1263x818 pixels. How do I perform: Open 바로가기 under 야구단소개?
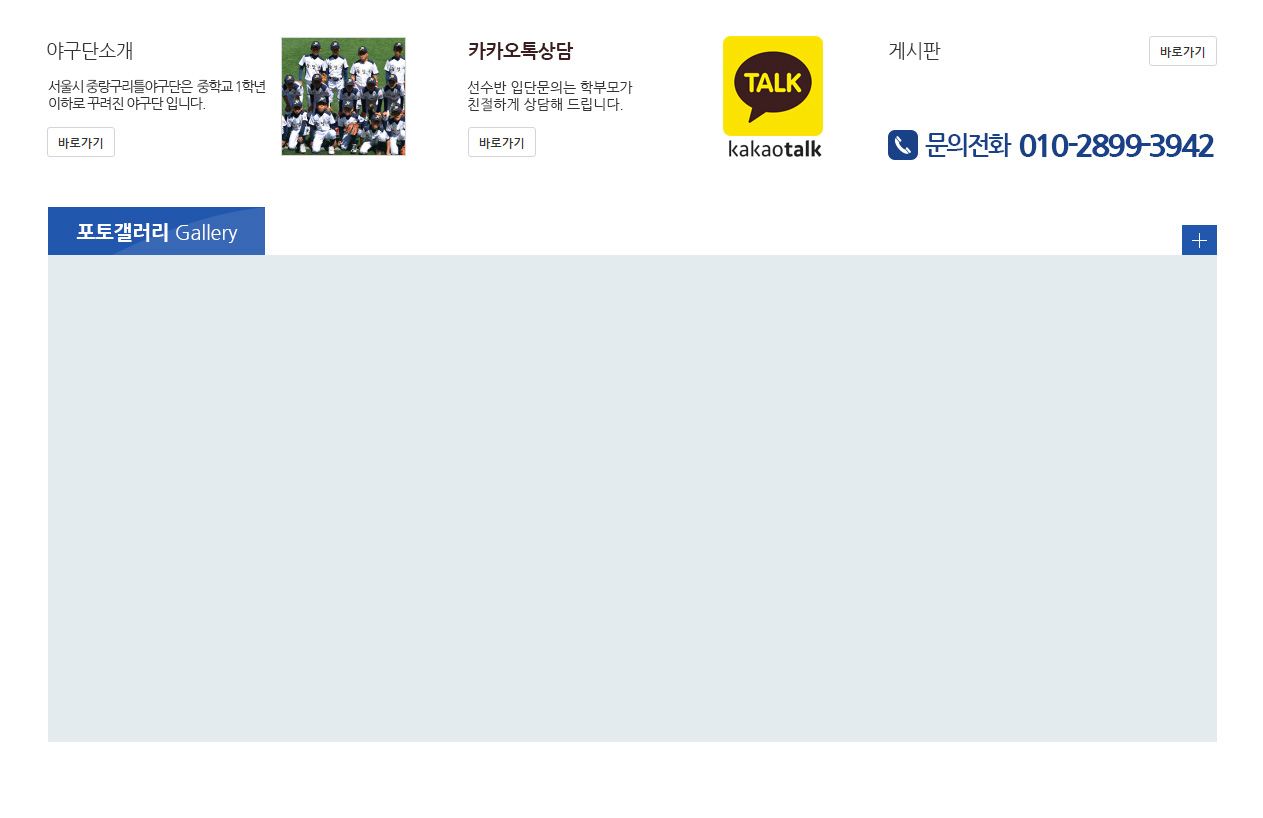click(81, 142)
